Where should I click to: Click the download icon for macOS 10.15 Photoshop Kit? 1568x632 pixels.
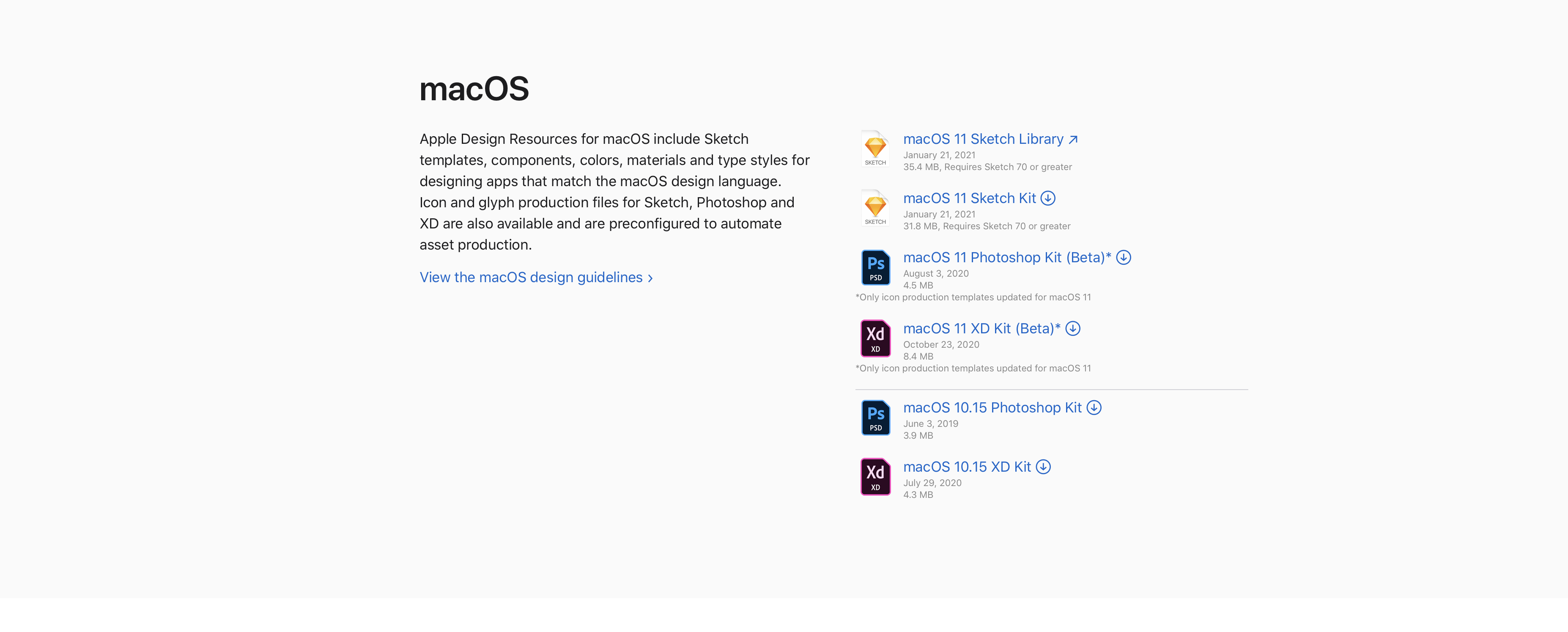click(x=1095, y=408)
